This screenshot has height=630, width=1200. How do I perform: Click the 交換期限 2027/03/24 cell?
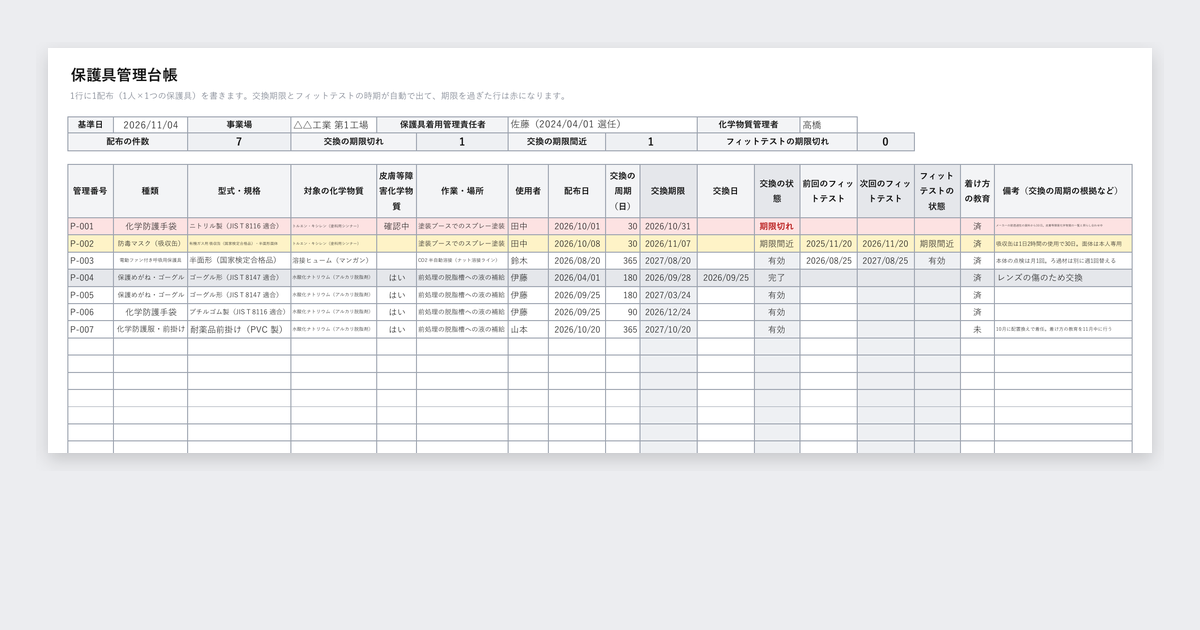[668, 295]
